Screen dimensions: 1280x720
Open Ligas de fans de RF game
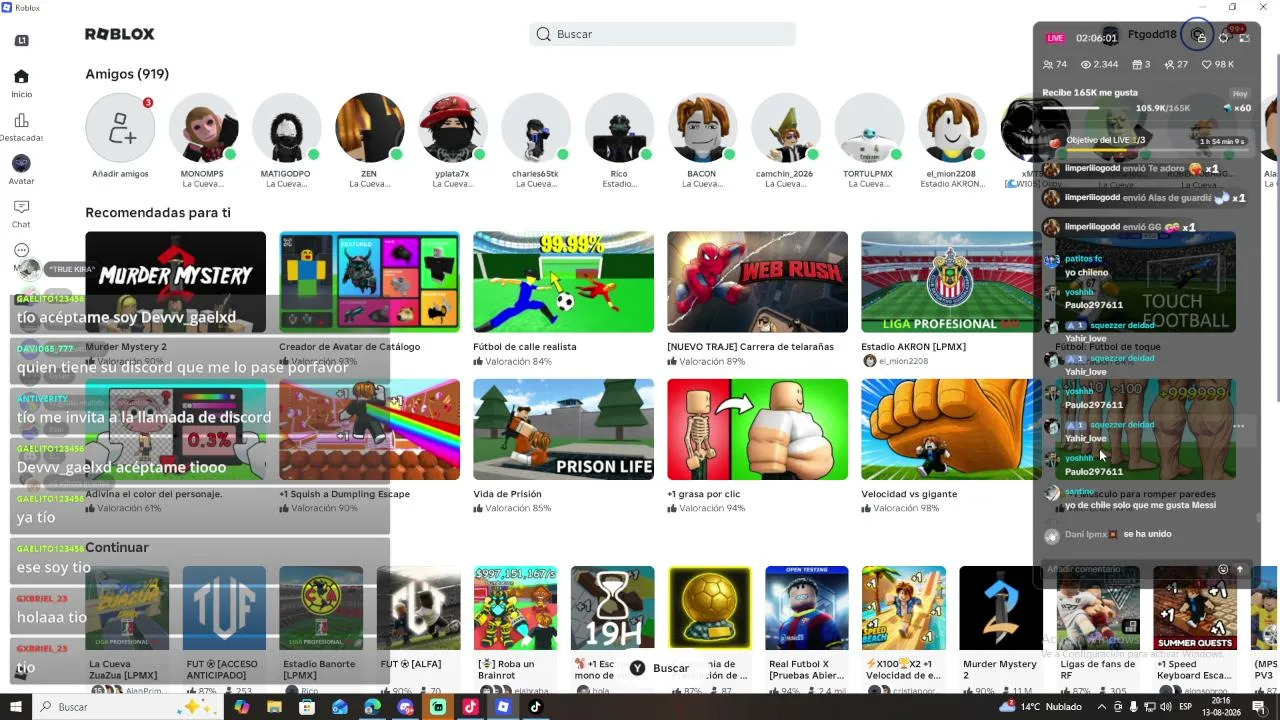(1098, 608)
